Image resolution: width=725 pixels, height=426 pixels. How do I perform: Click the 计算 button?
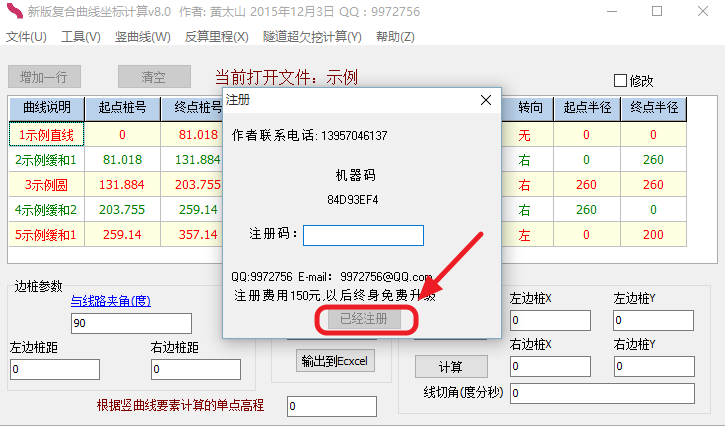(x=451, y=367)
